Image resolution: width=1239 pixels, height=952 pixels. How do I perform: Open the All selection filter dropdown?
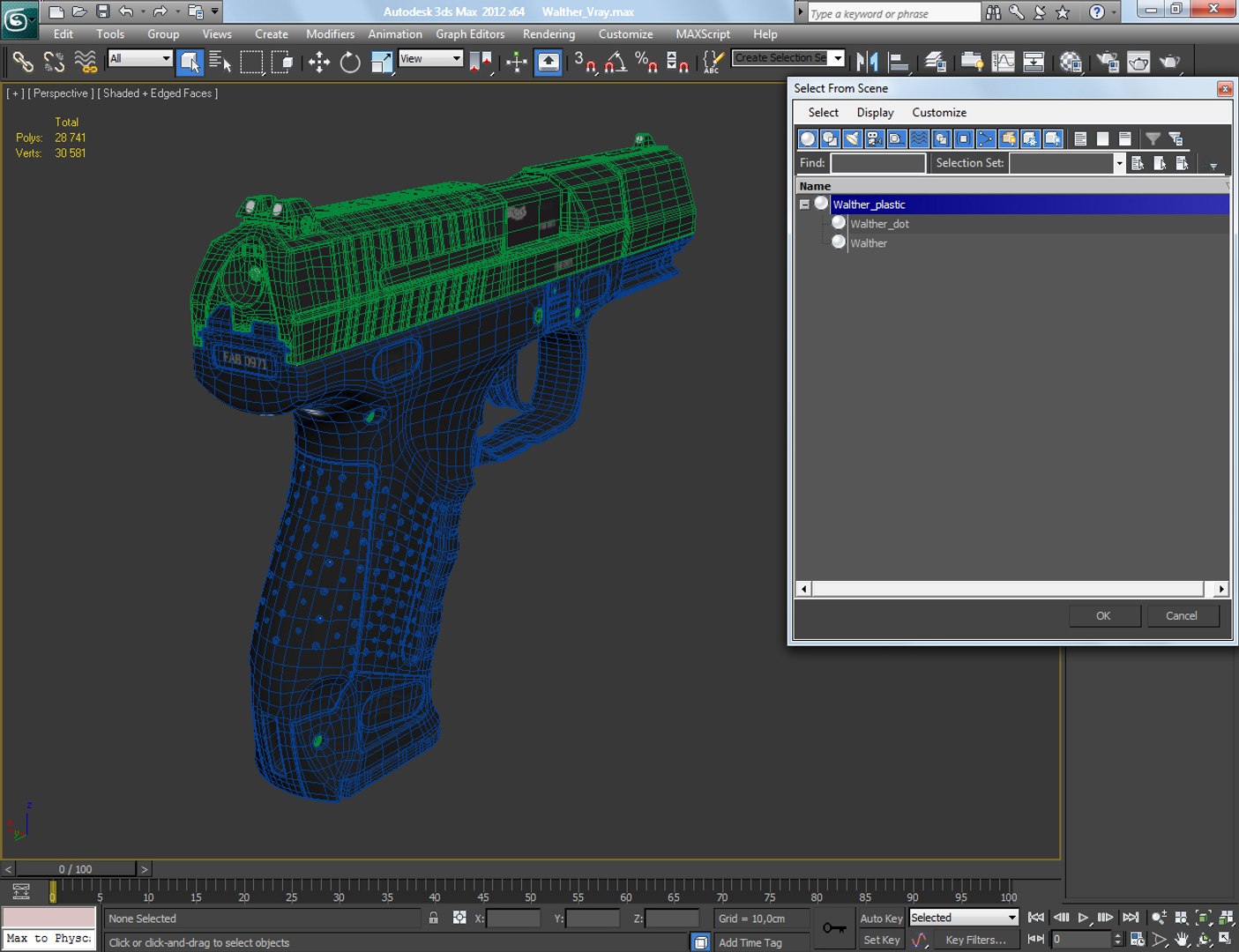139,58
